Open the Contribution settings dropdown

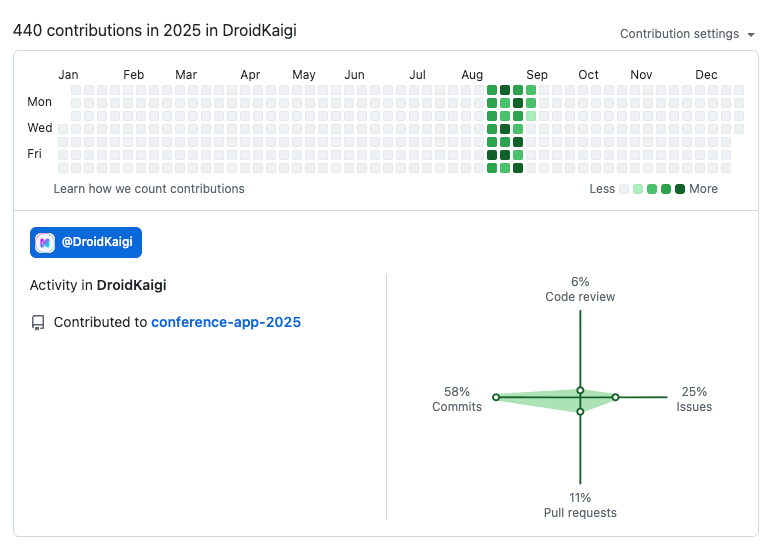click(x=687, y=34)
